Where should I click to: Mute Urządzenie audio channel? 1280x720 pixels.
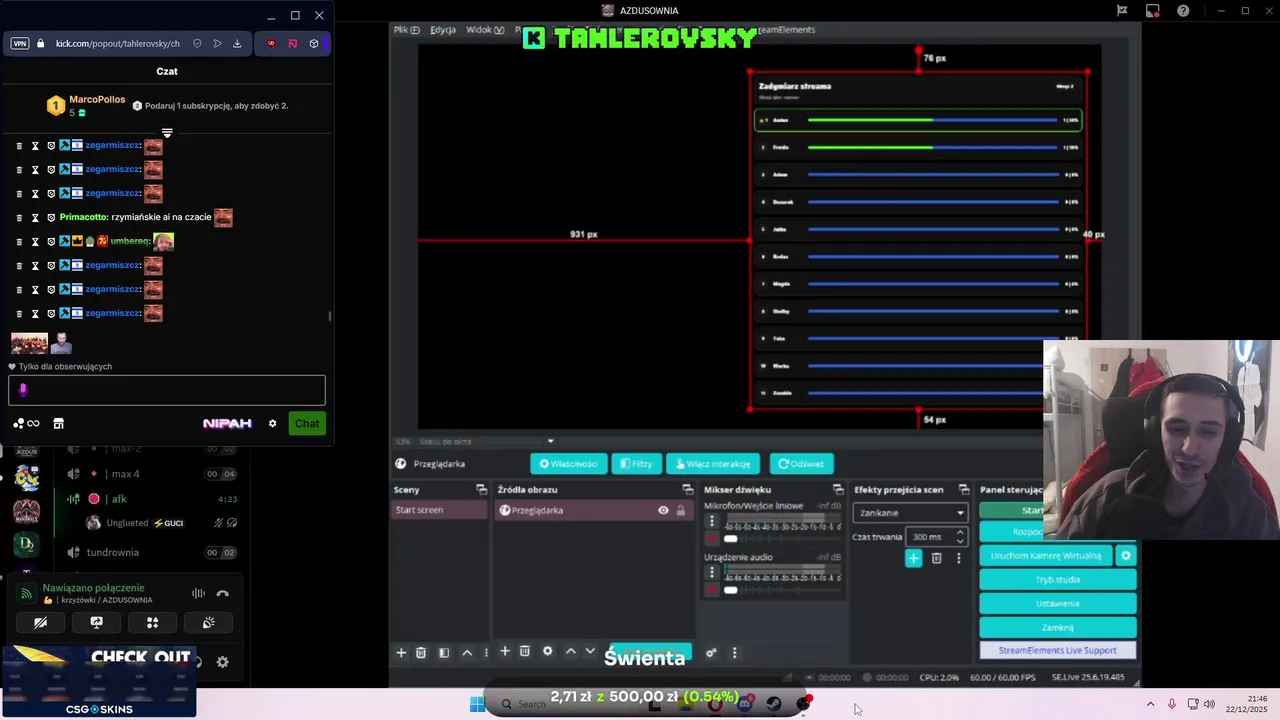tap(712, 590)
